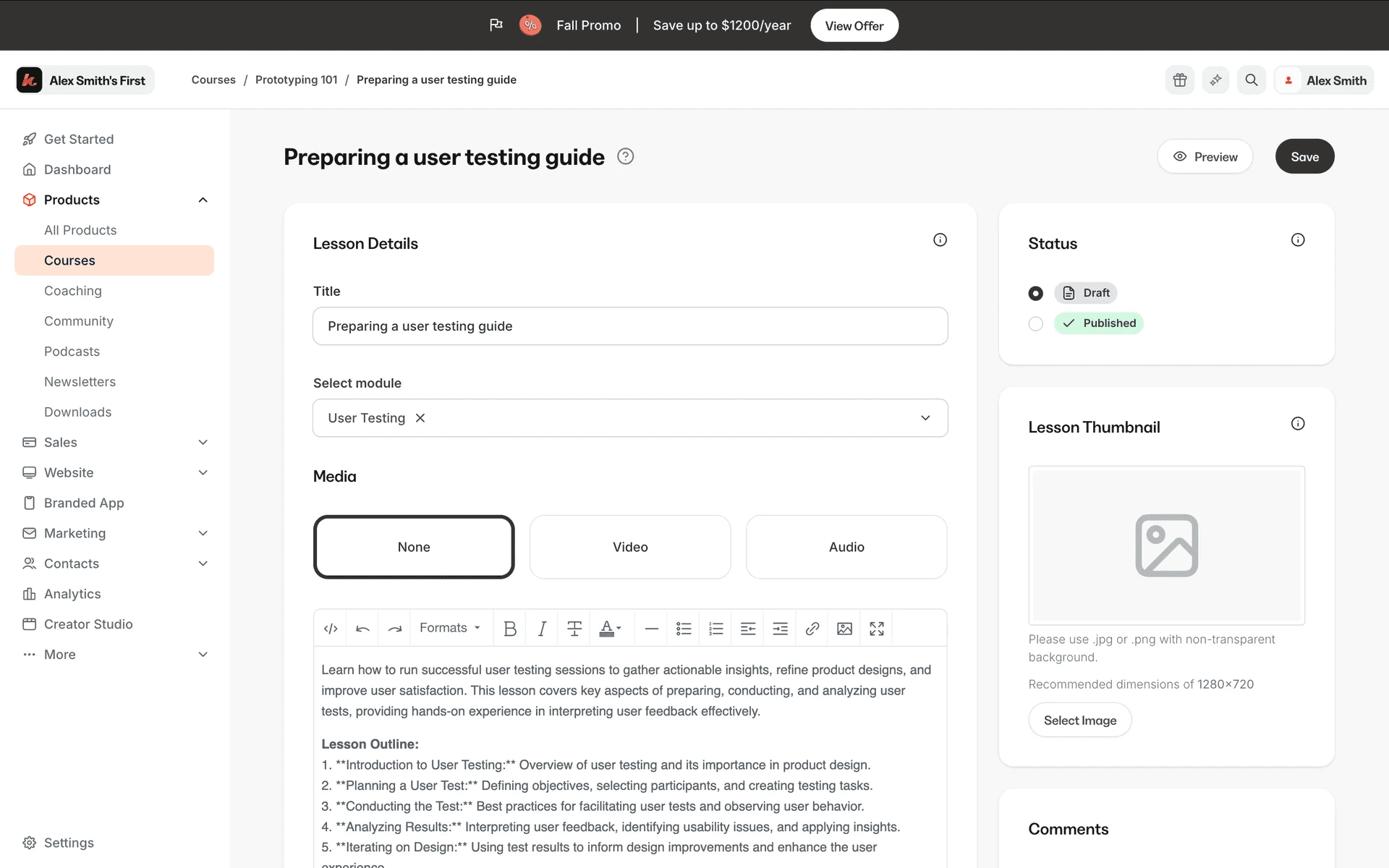
Task: Click the insert image icon in editor toolbar
Action: [x=844, y=629]
